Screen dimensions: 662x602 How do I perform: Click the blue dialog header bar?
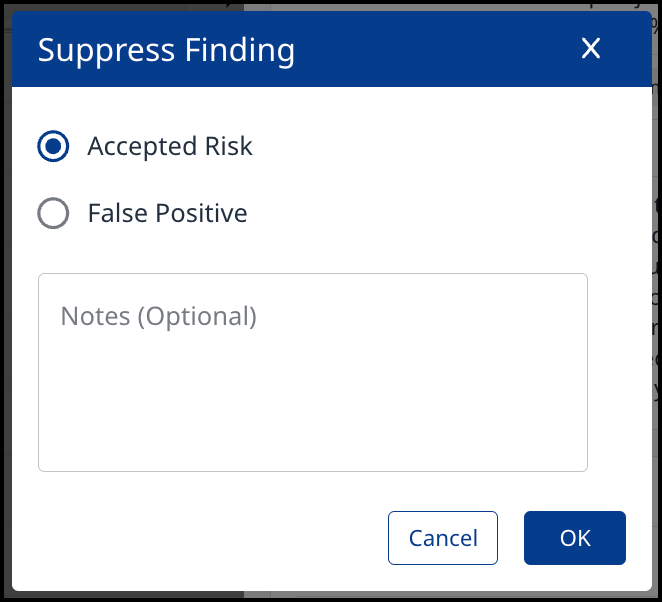420,49
